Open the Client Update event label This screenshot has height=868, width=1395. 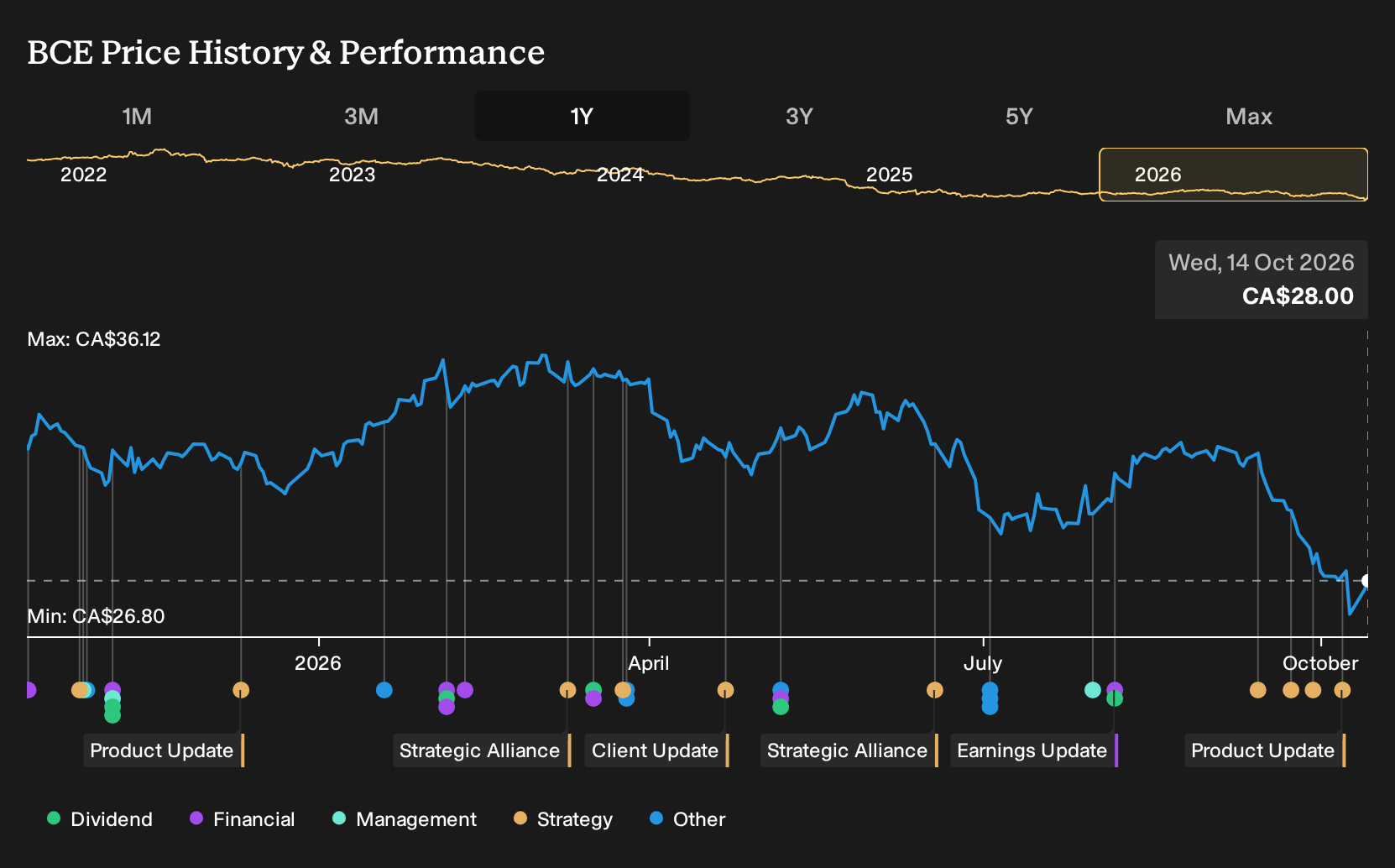pos(656,750)
